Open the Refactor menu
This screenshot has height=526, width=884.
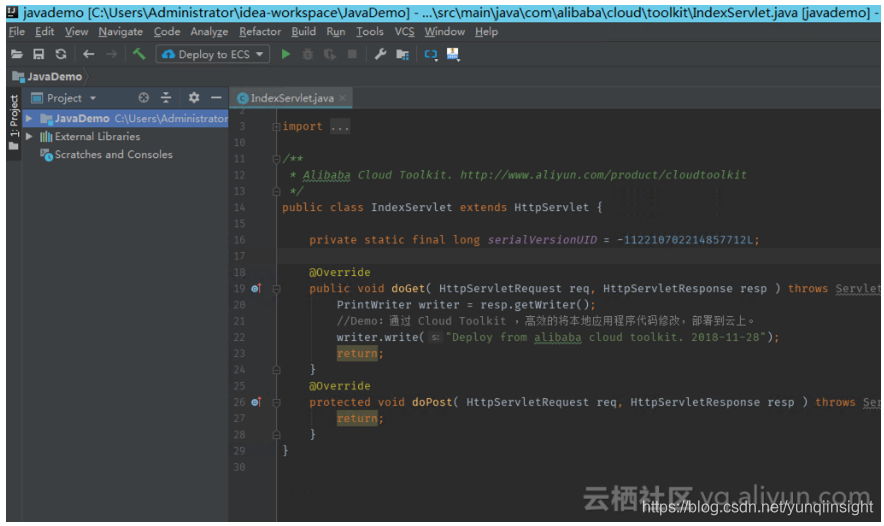pos(260,32)
